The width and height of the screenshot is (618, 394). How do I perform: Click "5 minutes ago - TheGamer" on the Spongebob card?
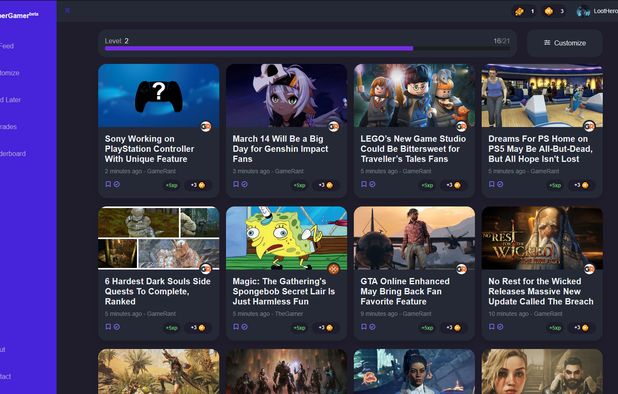click(268, 314)
